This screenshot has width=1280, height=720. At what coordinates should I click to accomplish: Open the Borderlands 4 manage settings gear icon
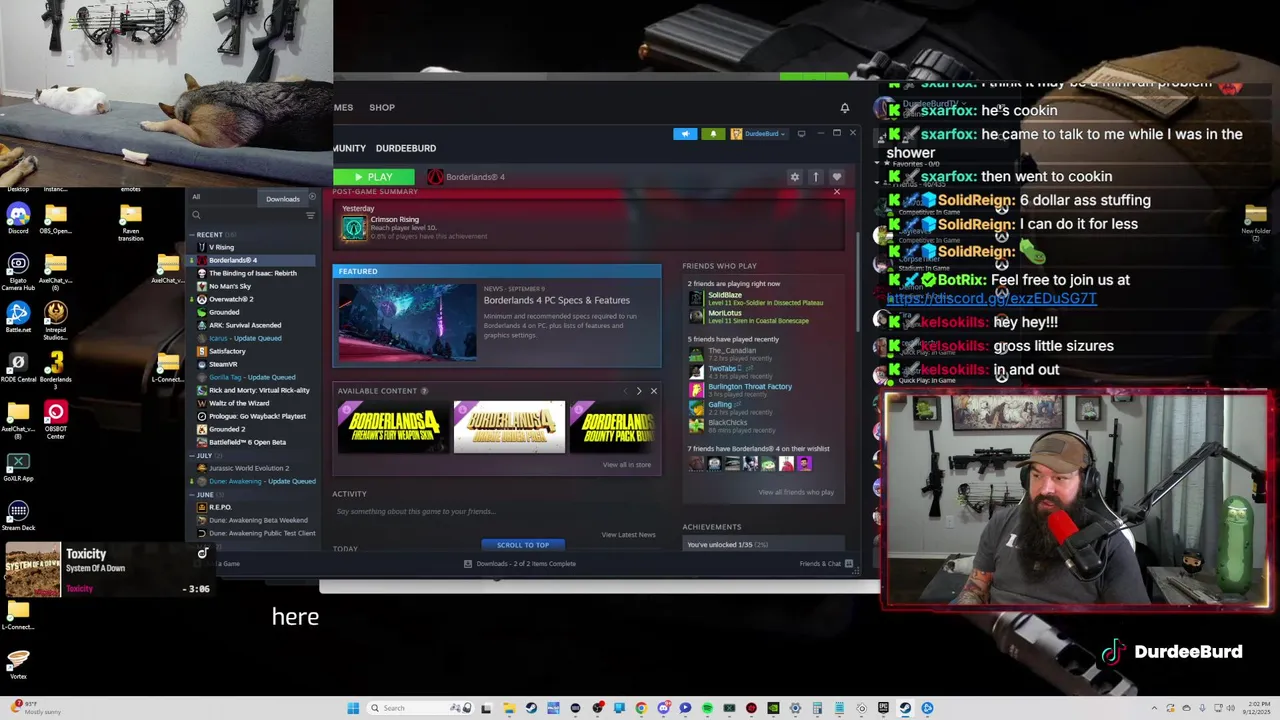(x=795, y=177)
